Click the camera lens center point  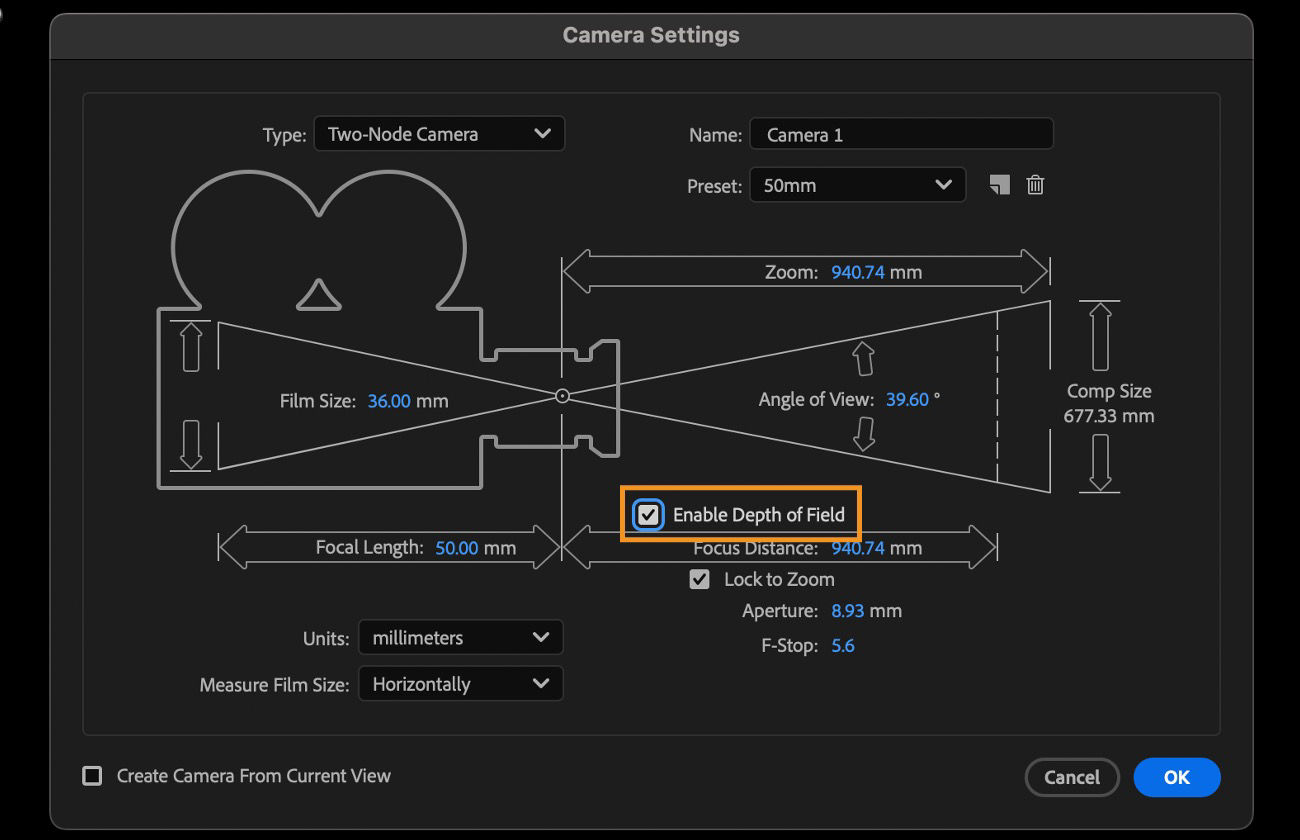pyautogui.click(x=563, y=396)
